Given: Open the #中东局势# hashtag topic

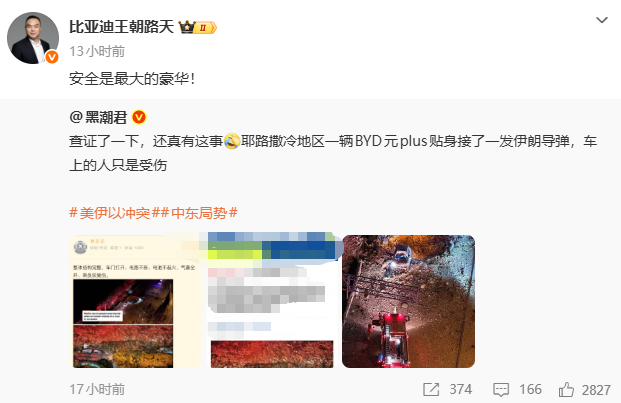Looking at the screenshot, I should point(199,213).
